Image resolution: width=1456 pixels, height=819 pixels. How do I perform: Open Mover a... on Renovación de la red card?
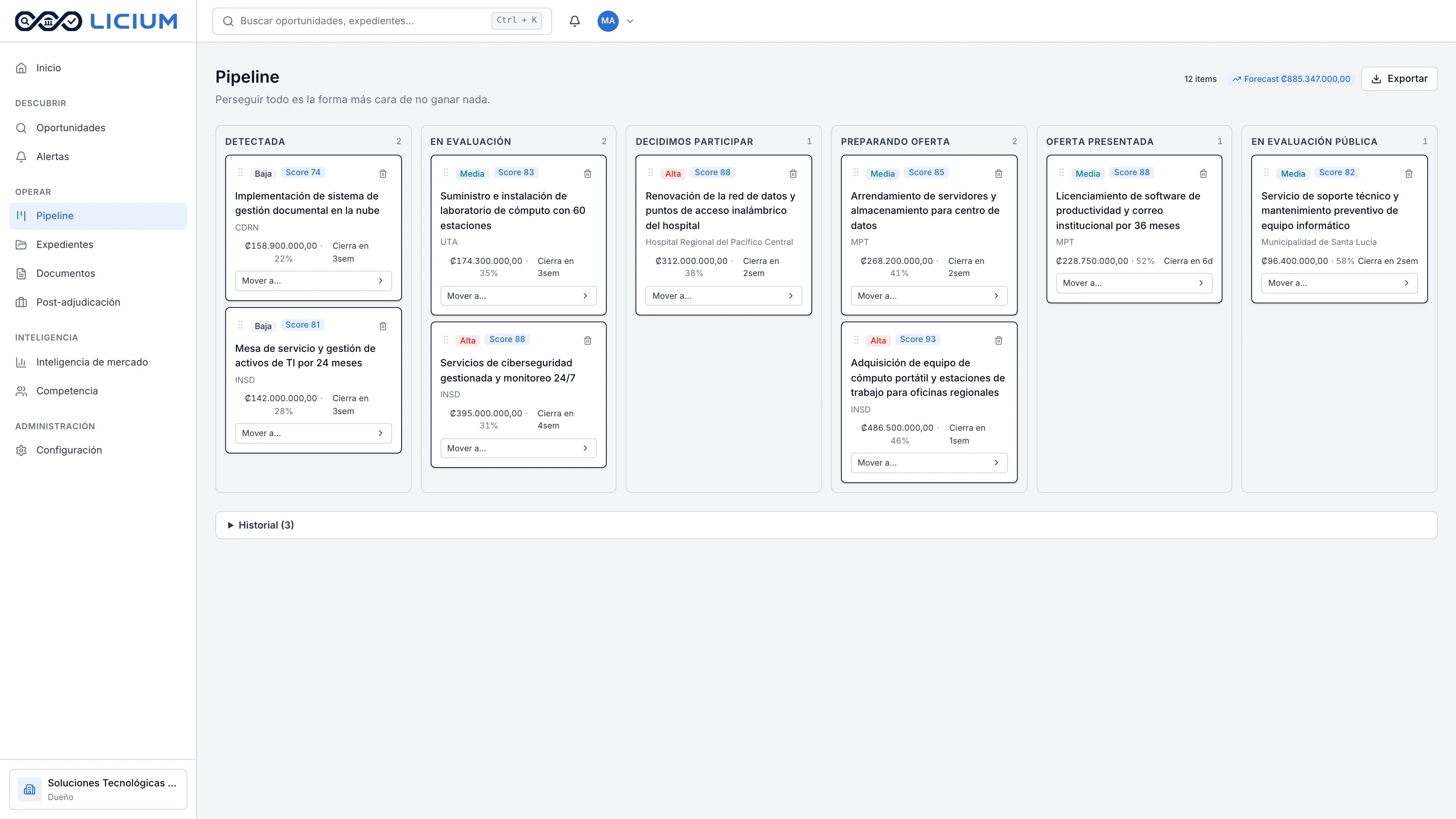point(723,296)
